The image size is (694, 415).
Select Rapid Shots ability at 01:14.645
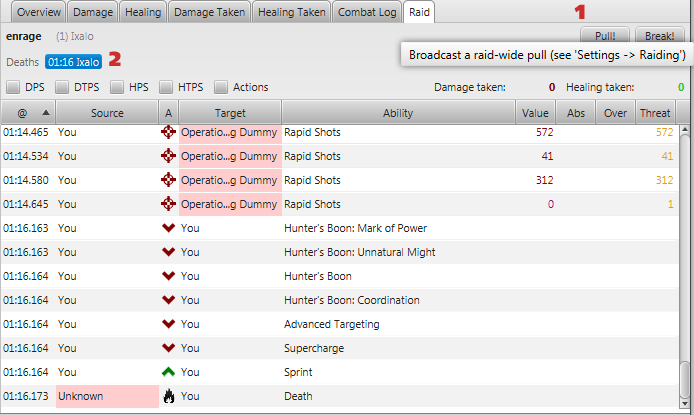point(312,204)
